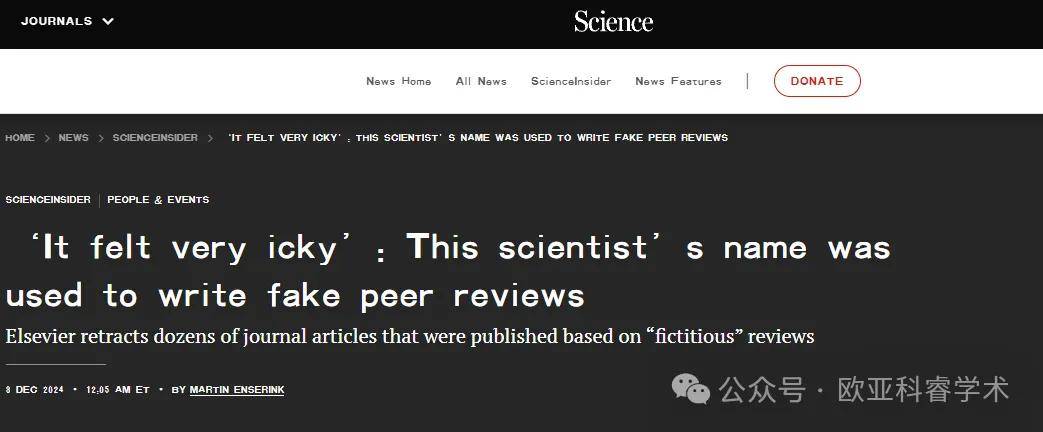
Task: Click the current article title breadcrumb
Action: coord(478,138)
